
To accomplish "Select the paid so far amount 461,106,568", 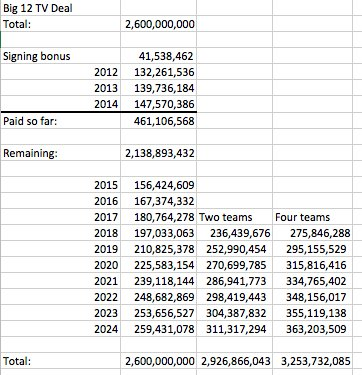I will pos(158,121).
